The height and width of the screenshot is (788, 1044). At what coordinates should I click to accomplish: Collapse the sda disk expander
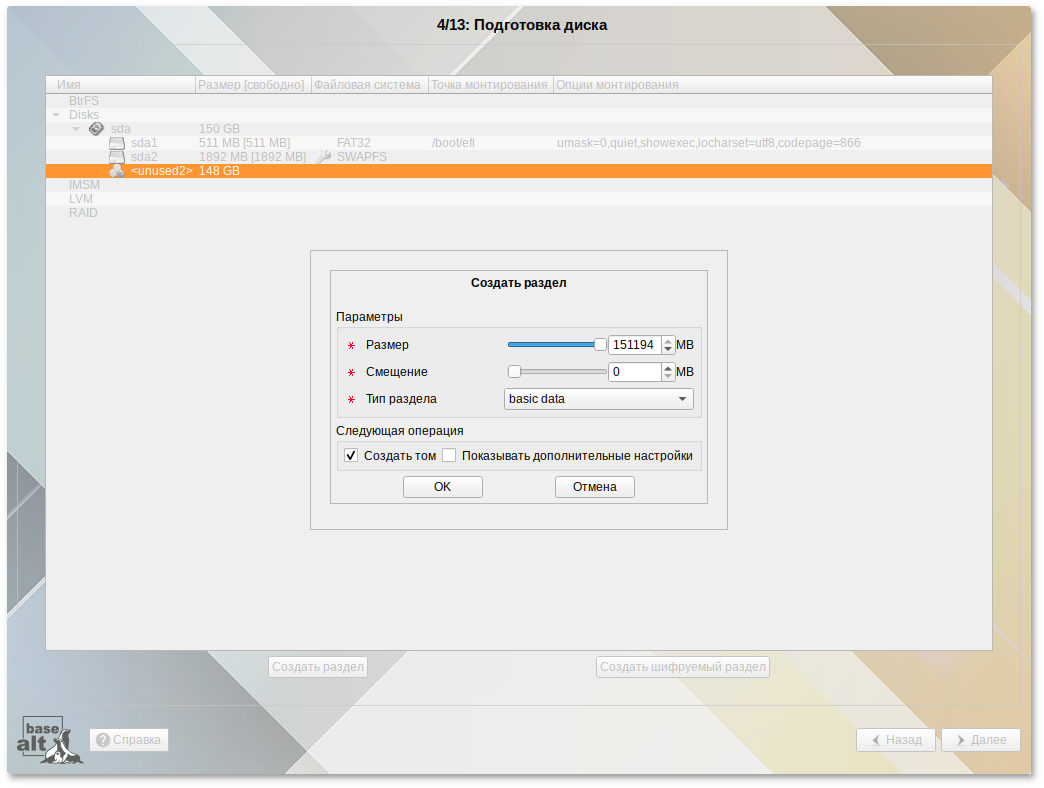coord(76,127)
